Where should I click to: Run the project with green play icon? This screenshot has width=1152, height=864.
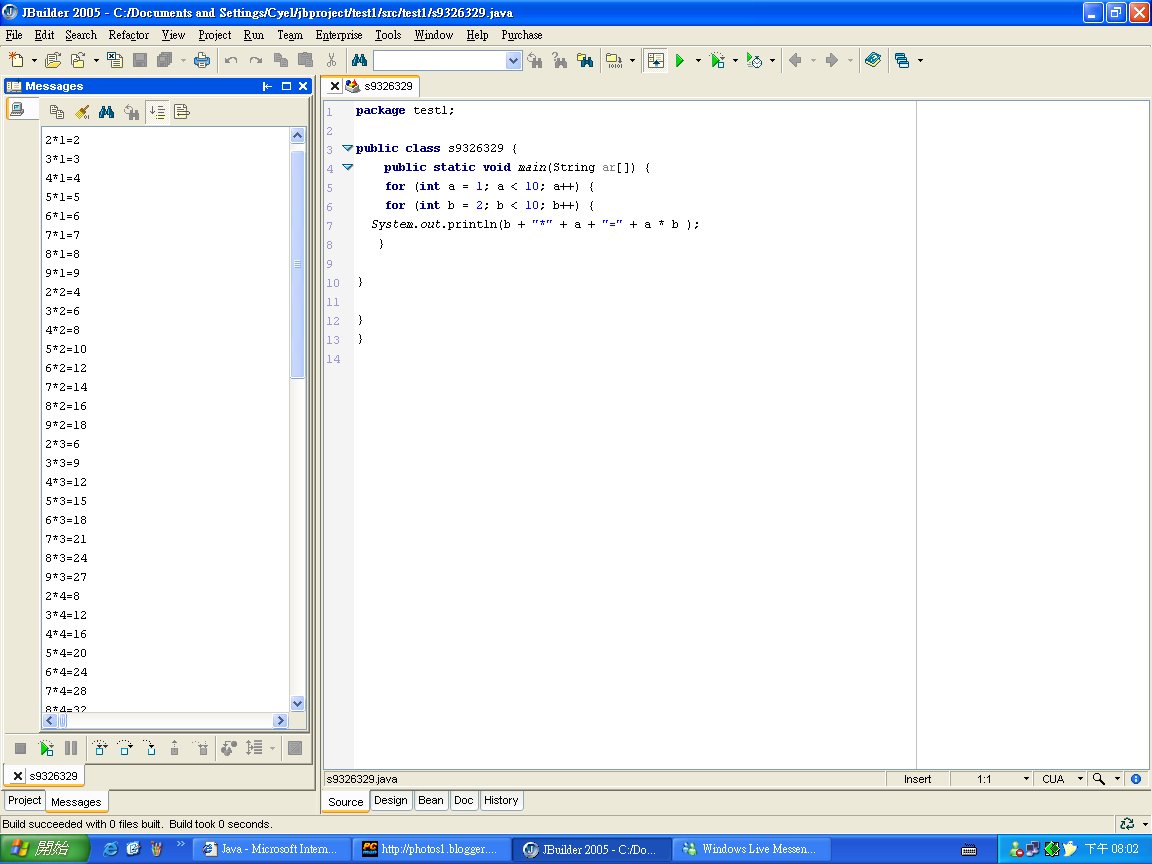[680, 60]
